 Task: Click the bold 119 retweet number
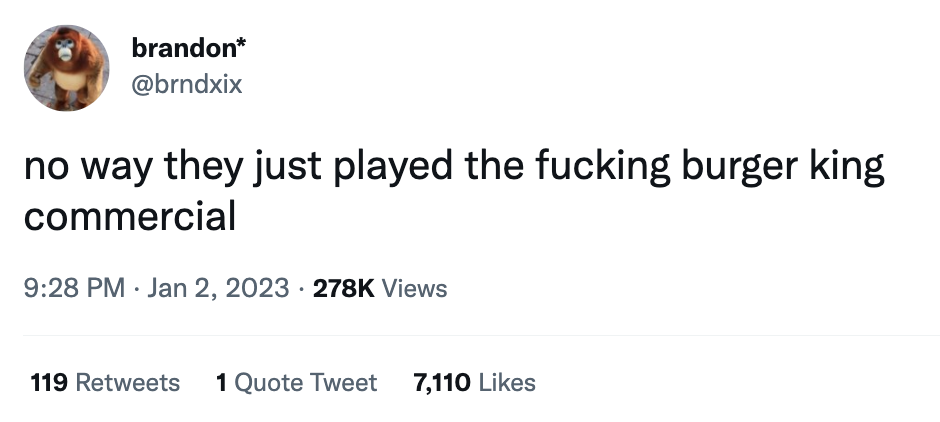point(49,382)
